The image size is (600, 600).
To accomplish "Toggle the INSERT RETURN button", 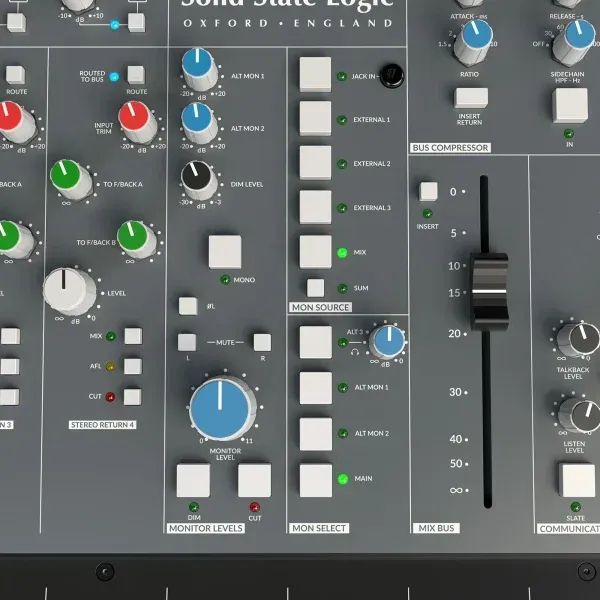I will pyautogui.click(x=471, y=98).
